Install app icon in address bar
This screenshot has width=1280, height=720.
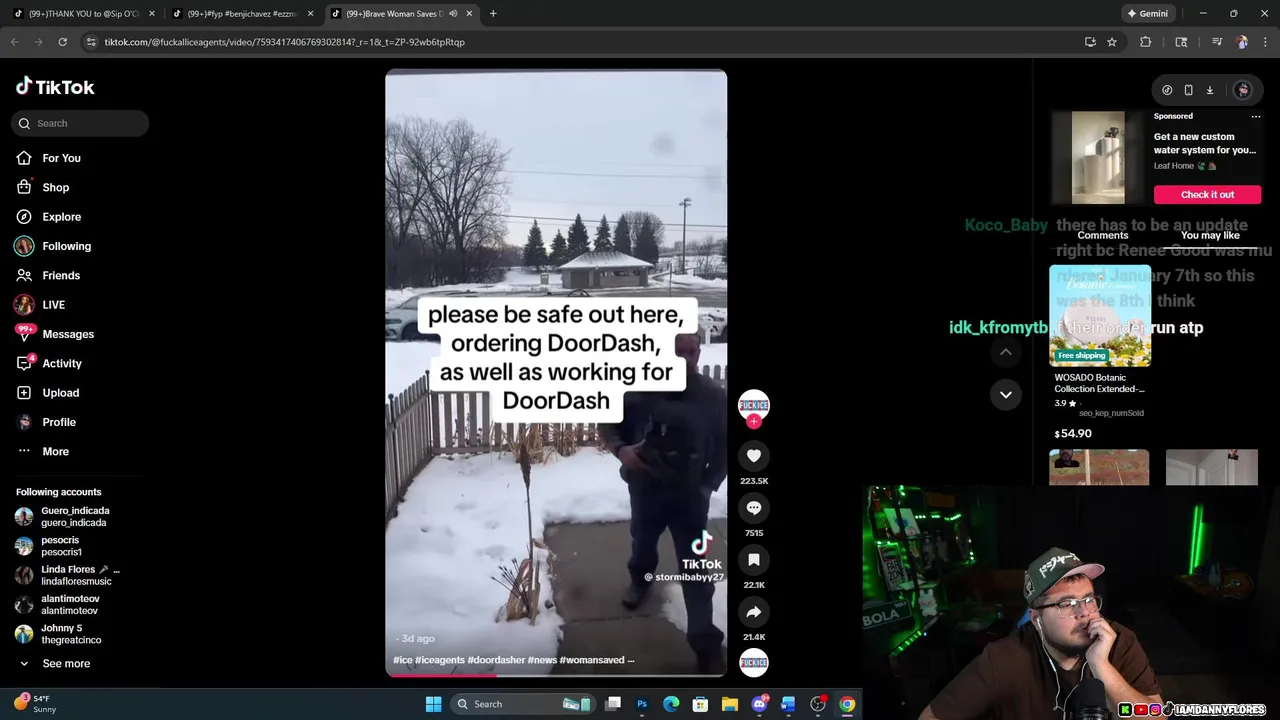[1090, 42]
